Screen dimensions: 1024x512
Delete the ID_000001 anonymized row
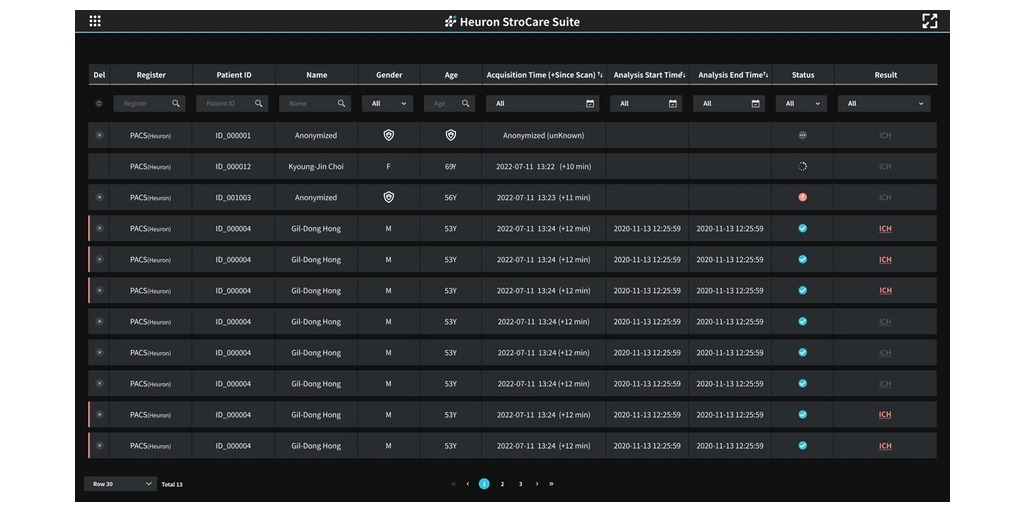[x=99, y=135]
